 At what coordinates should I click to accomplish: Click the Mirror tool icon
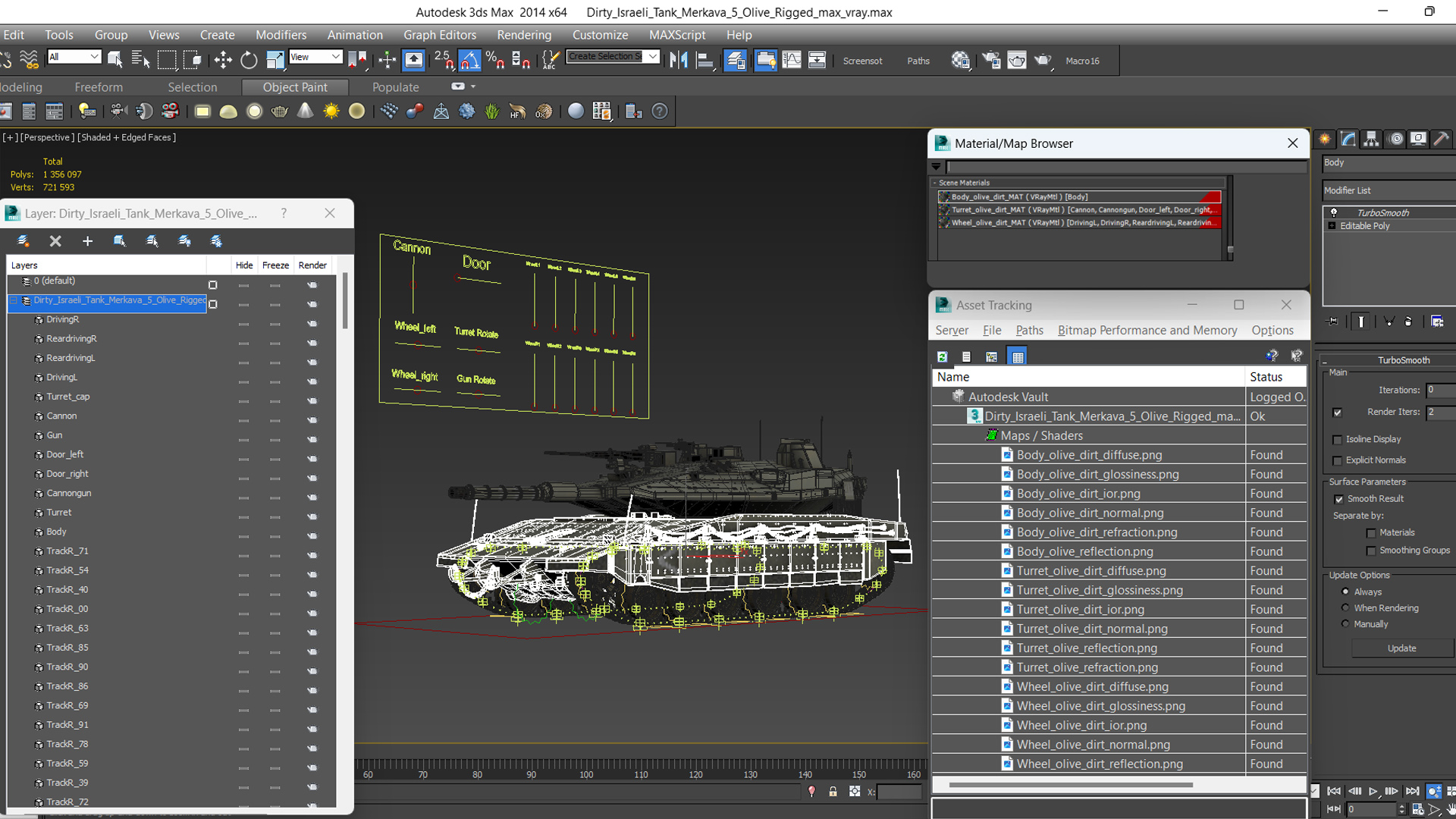coord(679,60)
